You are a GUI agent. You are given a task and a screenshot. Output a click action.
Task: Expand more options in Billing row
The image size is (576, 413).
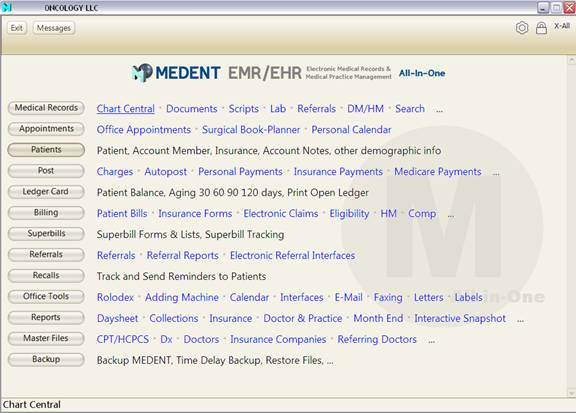tap(451, 215)
